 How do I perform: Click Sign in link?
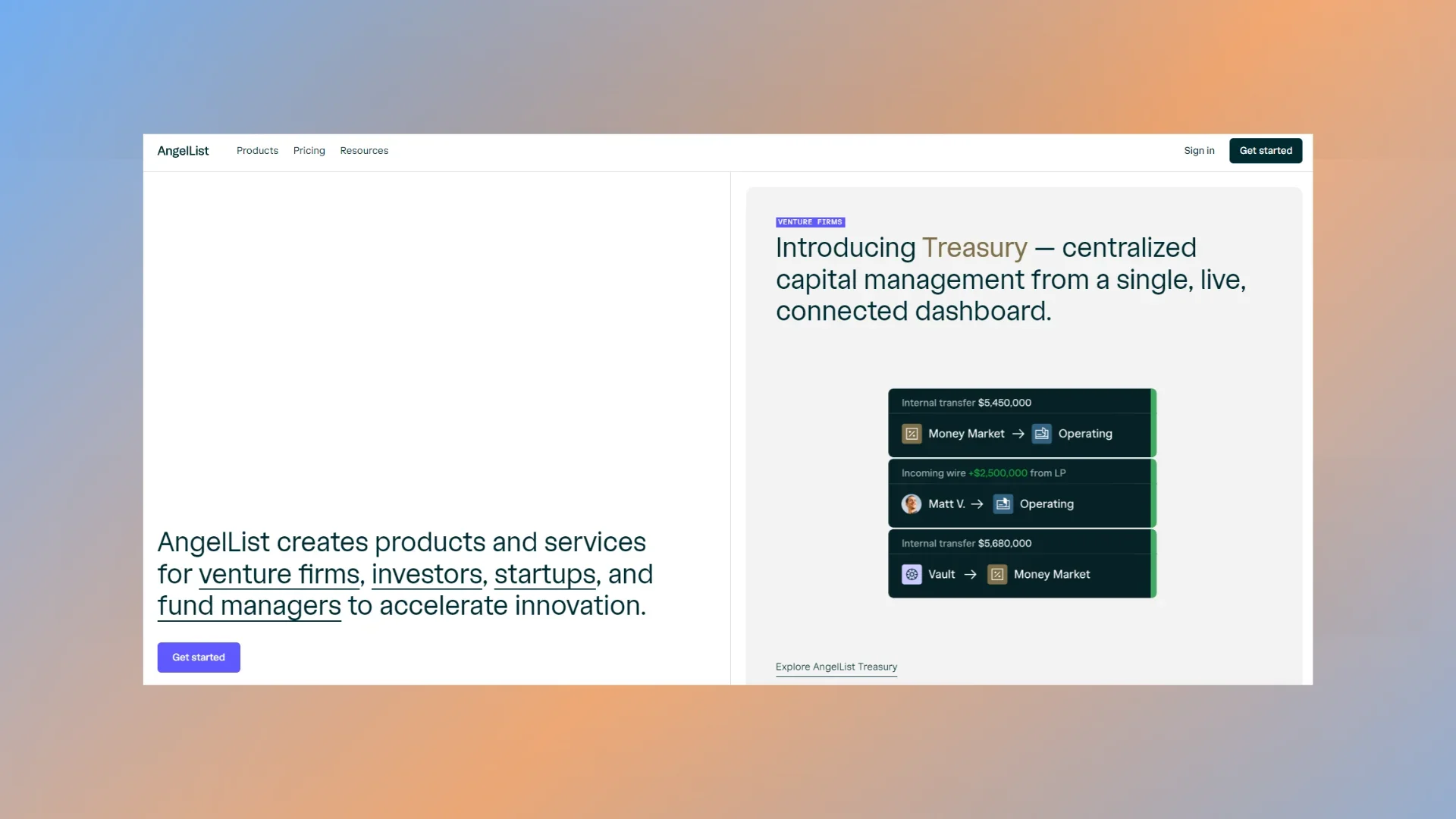(x=1199, y=151)
